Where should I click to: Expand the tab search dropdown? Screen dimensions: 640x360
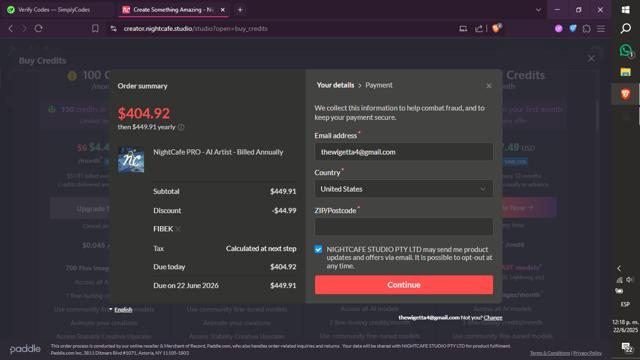pyautogui.click(x=538, y=10)
